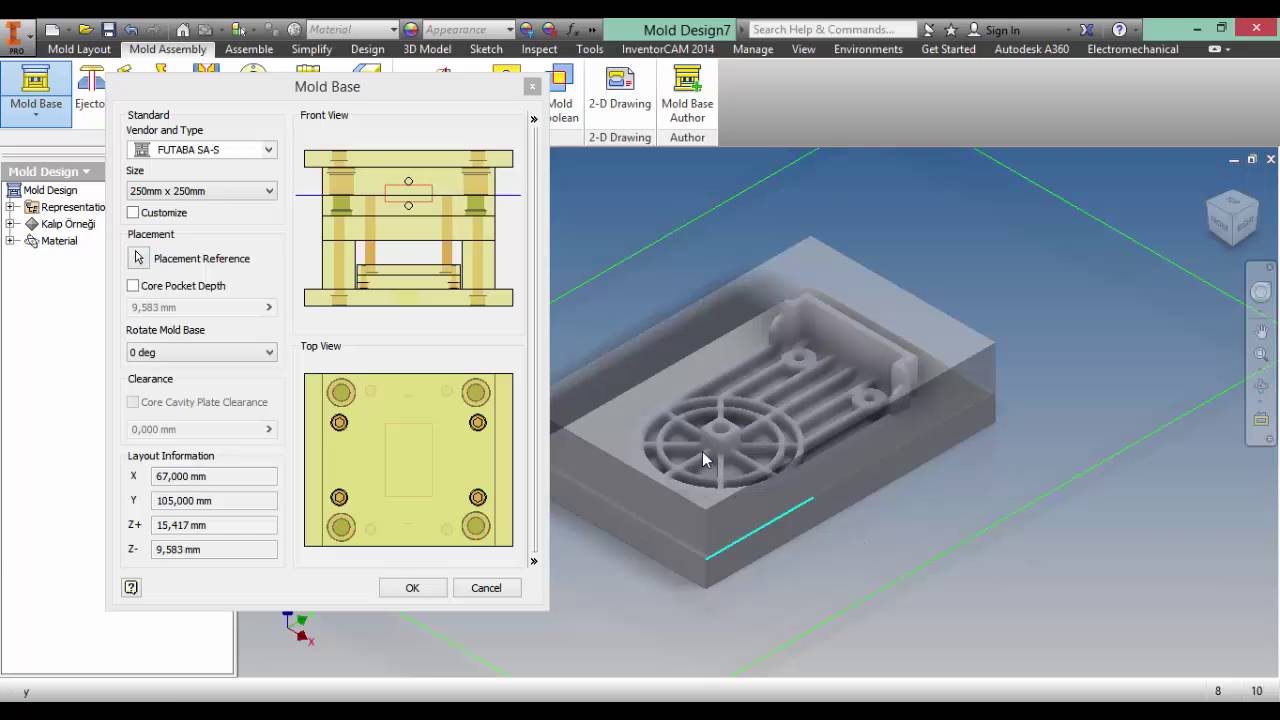Open the Inspect ribbon tab
This screenshot has width=1280, height=720.
(x=539, y=49)
